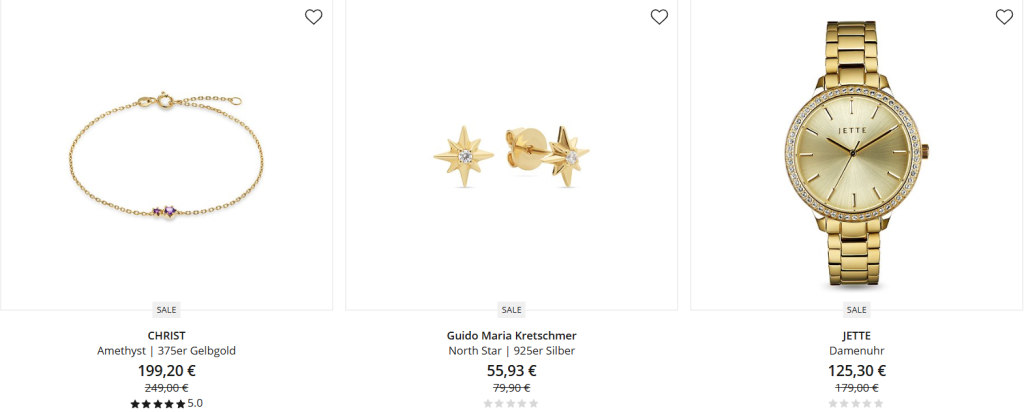Open the gold amethyst bracelet image
The image size is (1024, 412).
click(167, 155)
